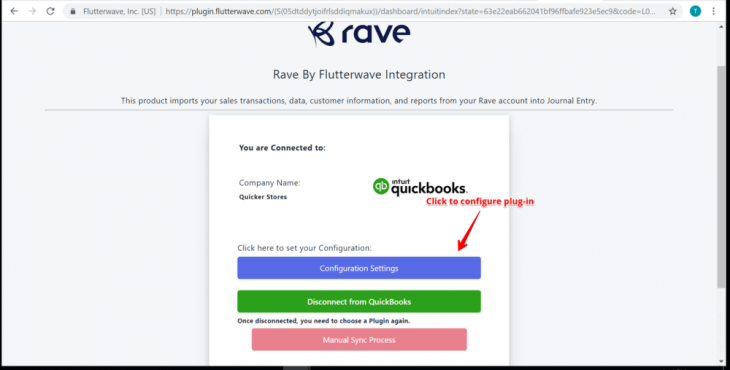730x370 pixels.
Task: Click the scrollbar down arrow
Action: (721, 361)
